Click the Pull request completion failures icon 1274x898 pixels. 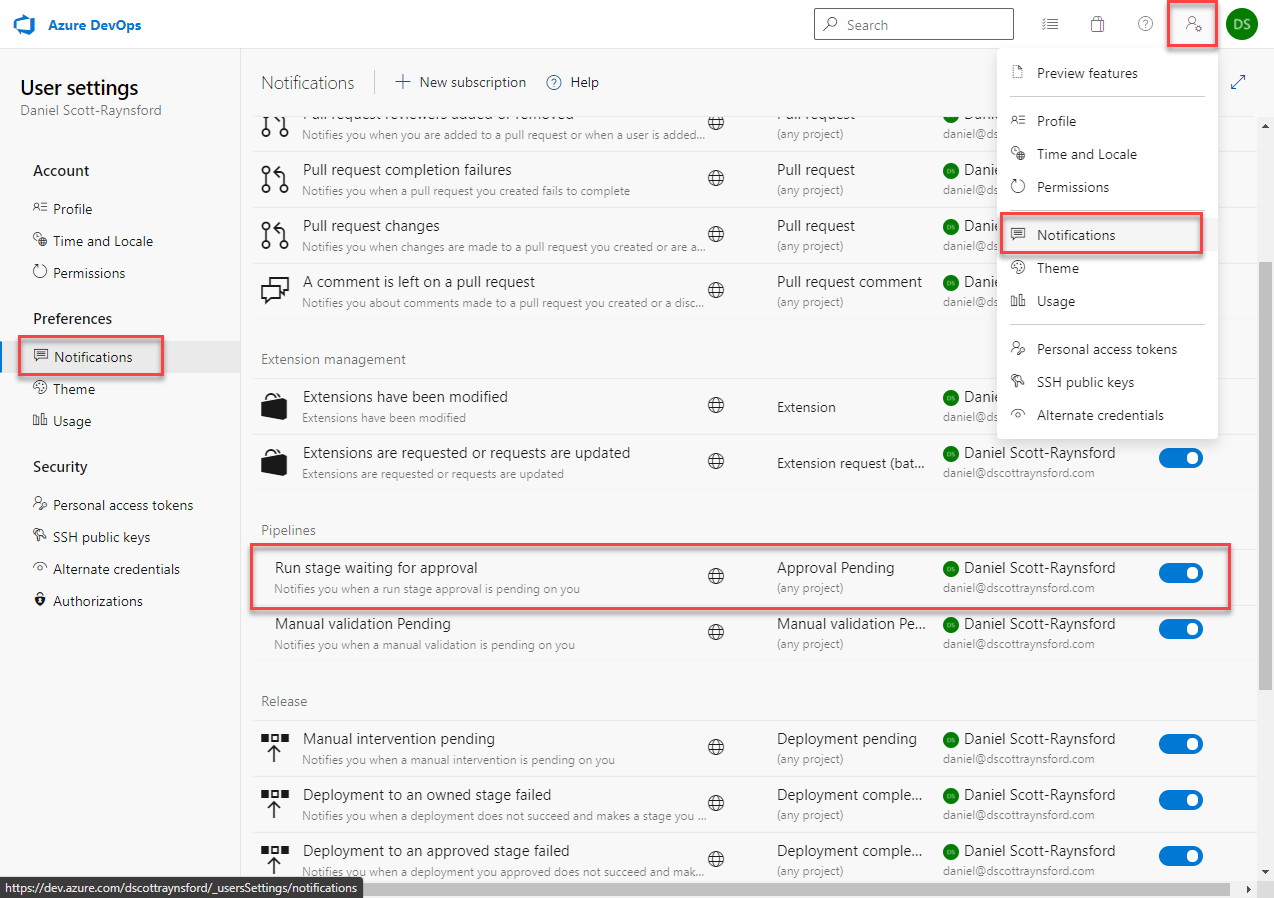coord(274,179)
